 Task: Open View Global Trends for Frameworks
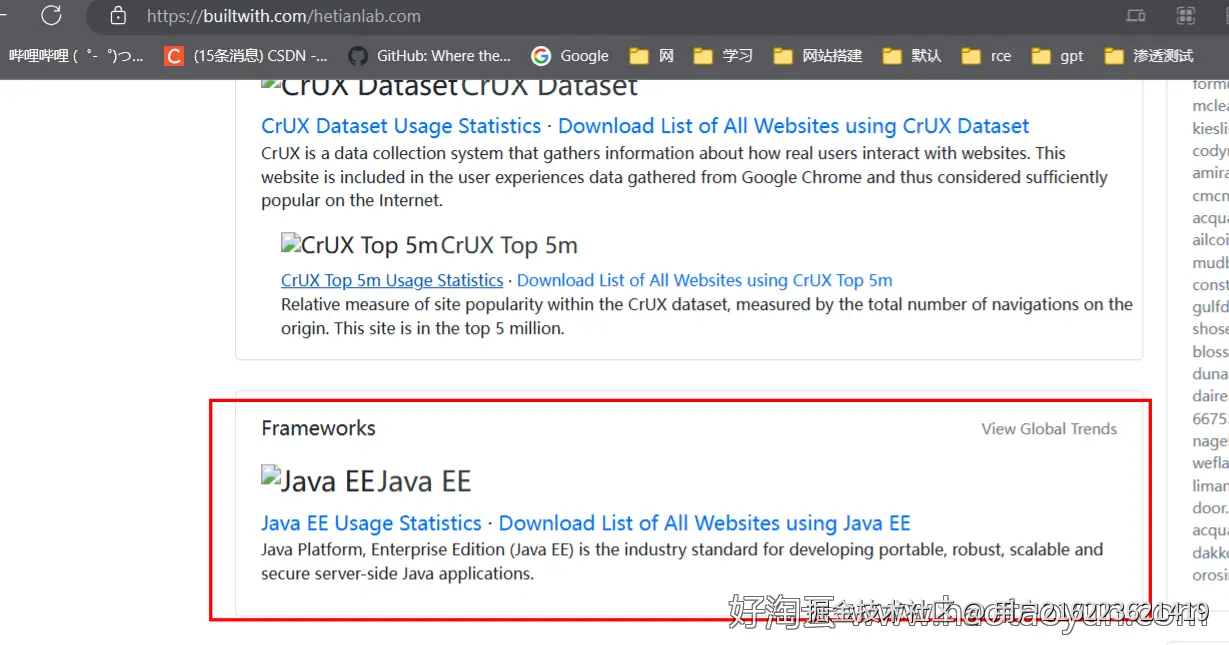pos(1049,429)
